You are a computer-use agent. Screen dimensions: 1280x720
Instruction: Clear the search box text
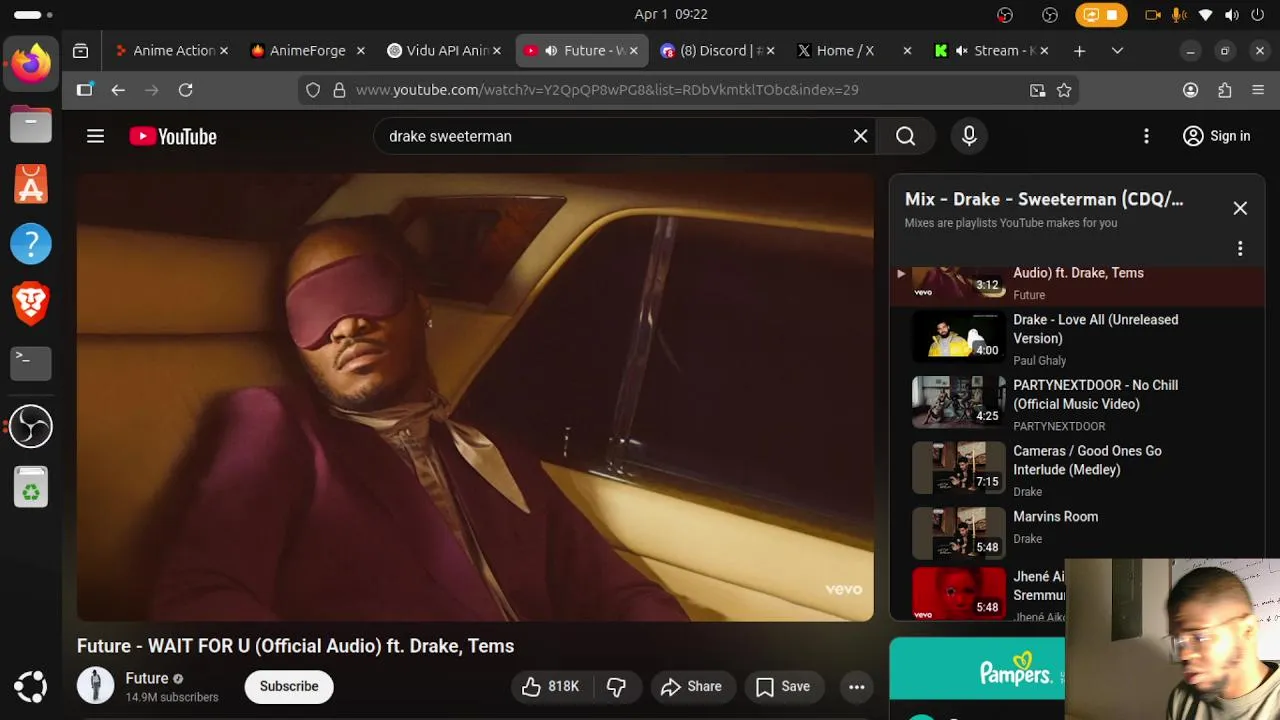pos(860,136)
